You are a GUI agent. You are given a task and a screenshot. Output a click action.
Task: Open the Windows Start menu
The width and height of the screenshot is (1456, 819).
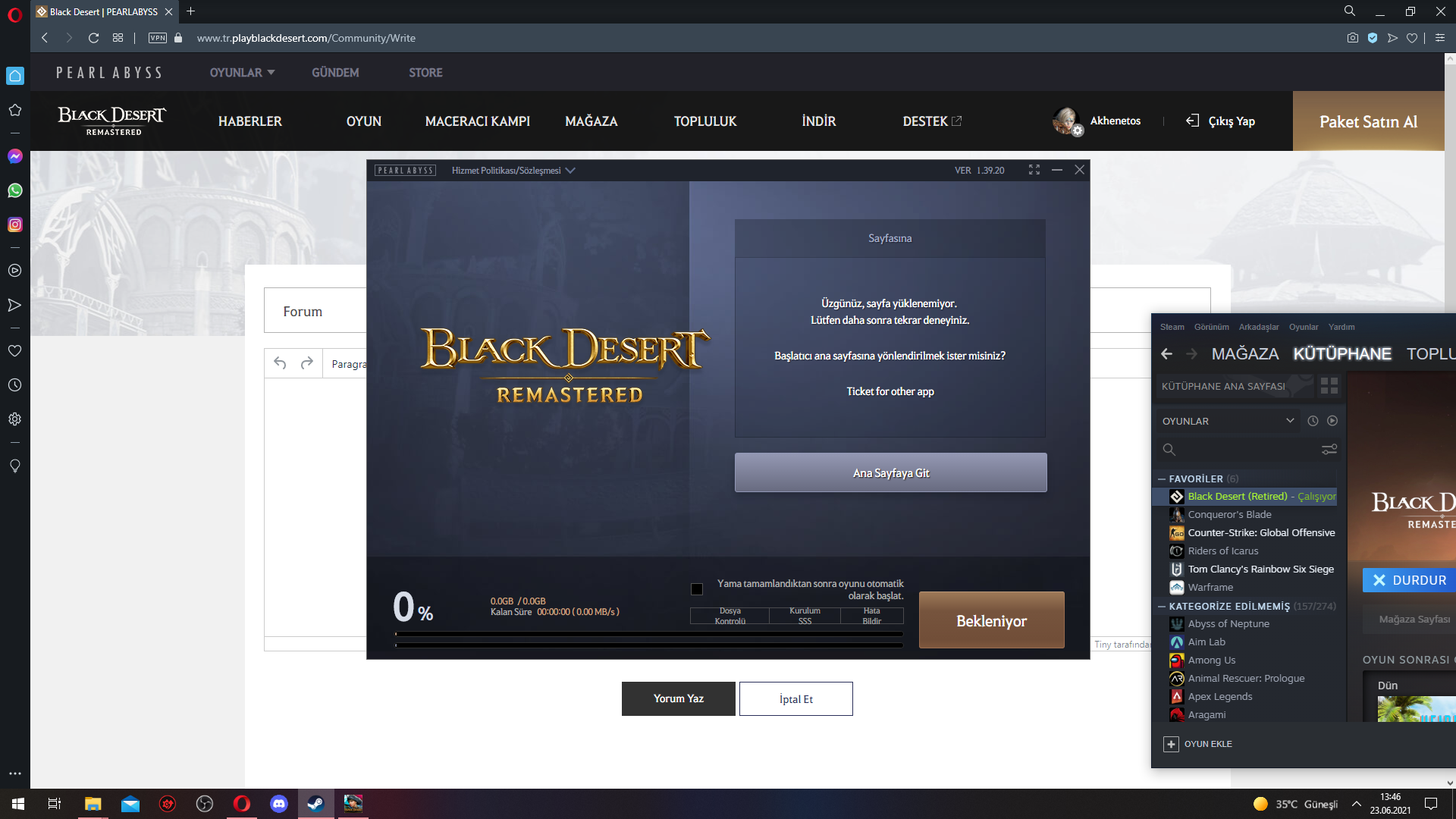tap(18, 804)
